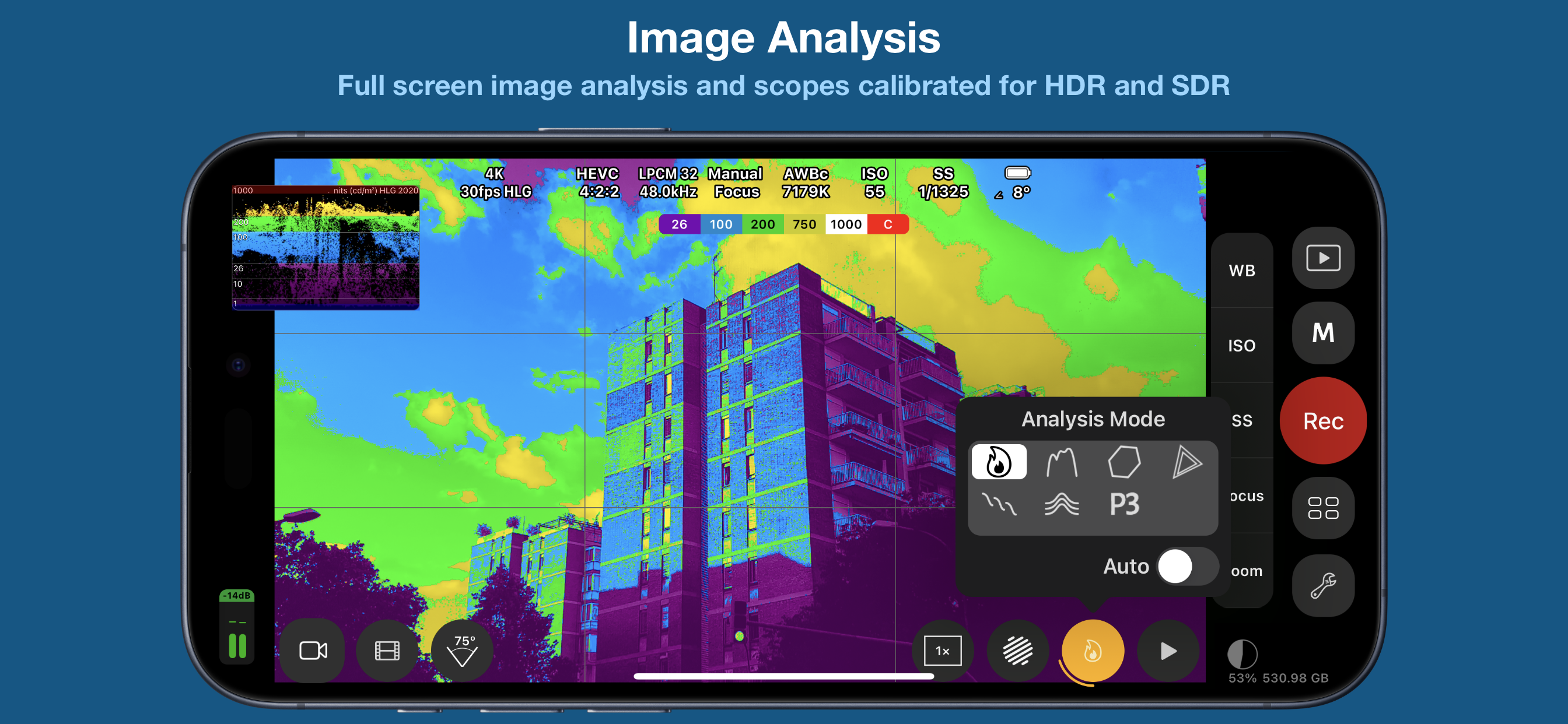The image size is (1568, 724).
Task: Select the wavy line waveform mode
Action: click(998, 504)
